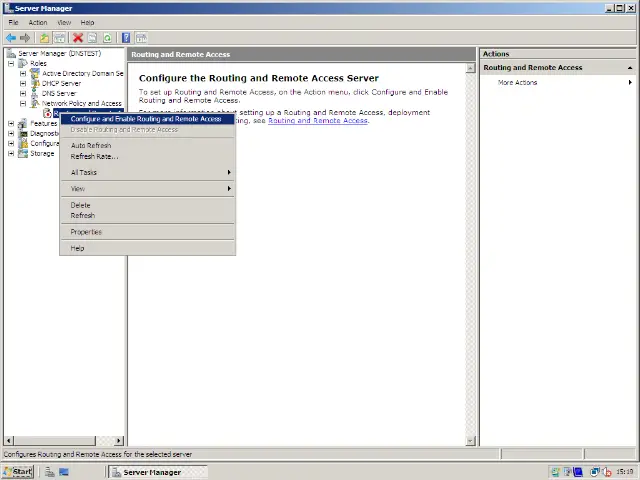This screenshot has height=480, width=640.
Task: Expand the Configuration tree node
Action: pos(11,143)
